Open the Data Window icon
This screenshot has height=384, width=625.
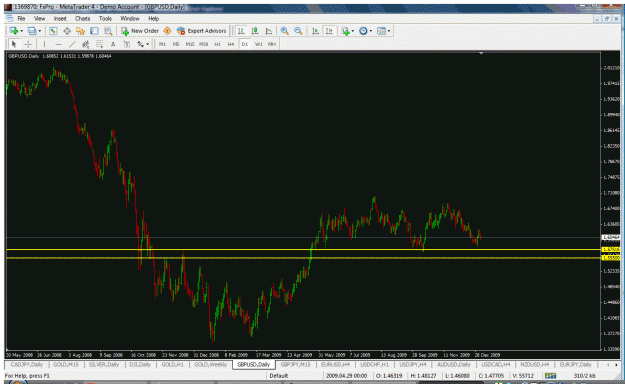[x=67, y=31]
